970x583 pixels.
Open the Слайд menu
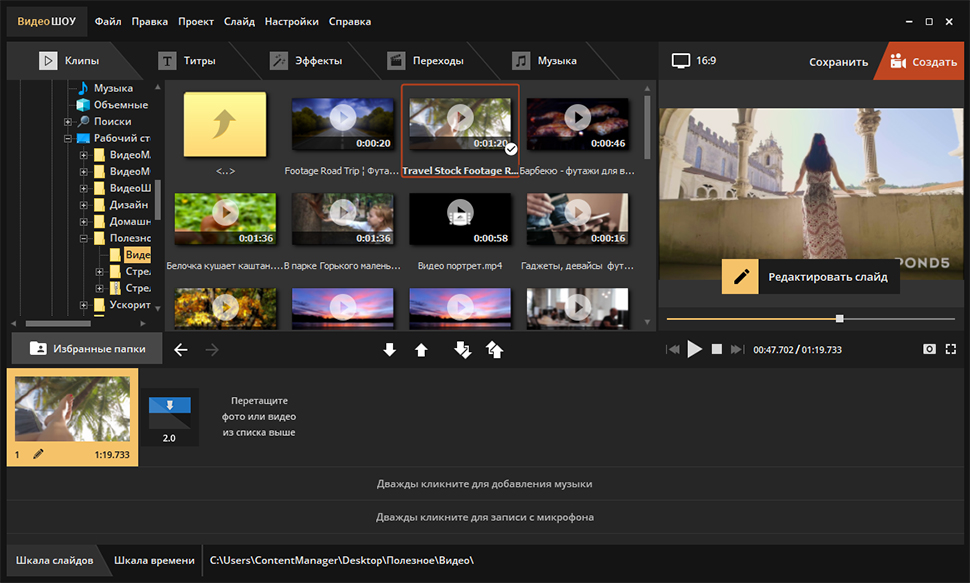(239, 22)
